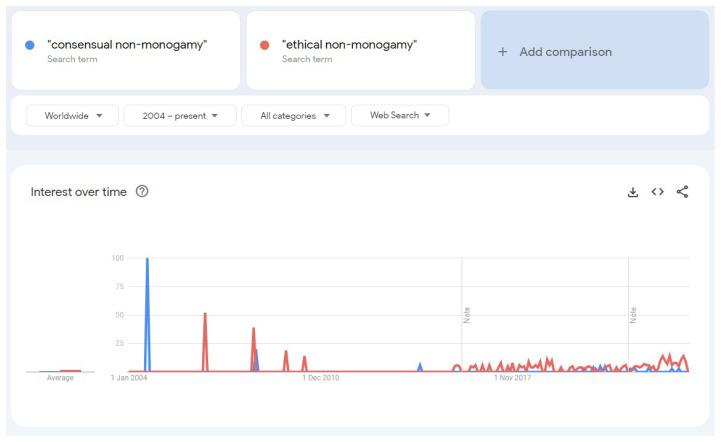Open the Web Search type dropdown

coord(400,115)
